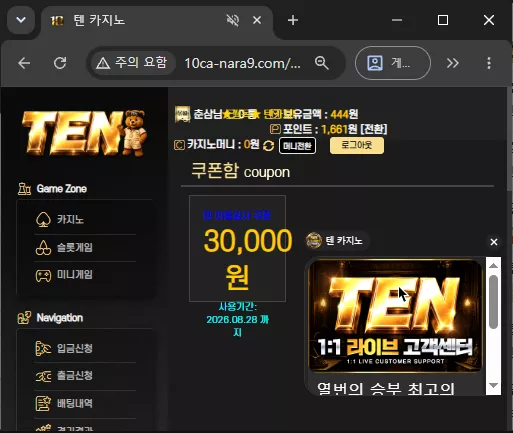The height and width of the screenshot is (433, 513).
Task: Open the browser three-dot menu
Action: coord(489,63)
